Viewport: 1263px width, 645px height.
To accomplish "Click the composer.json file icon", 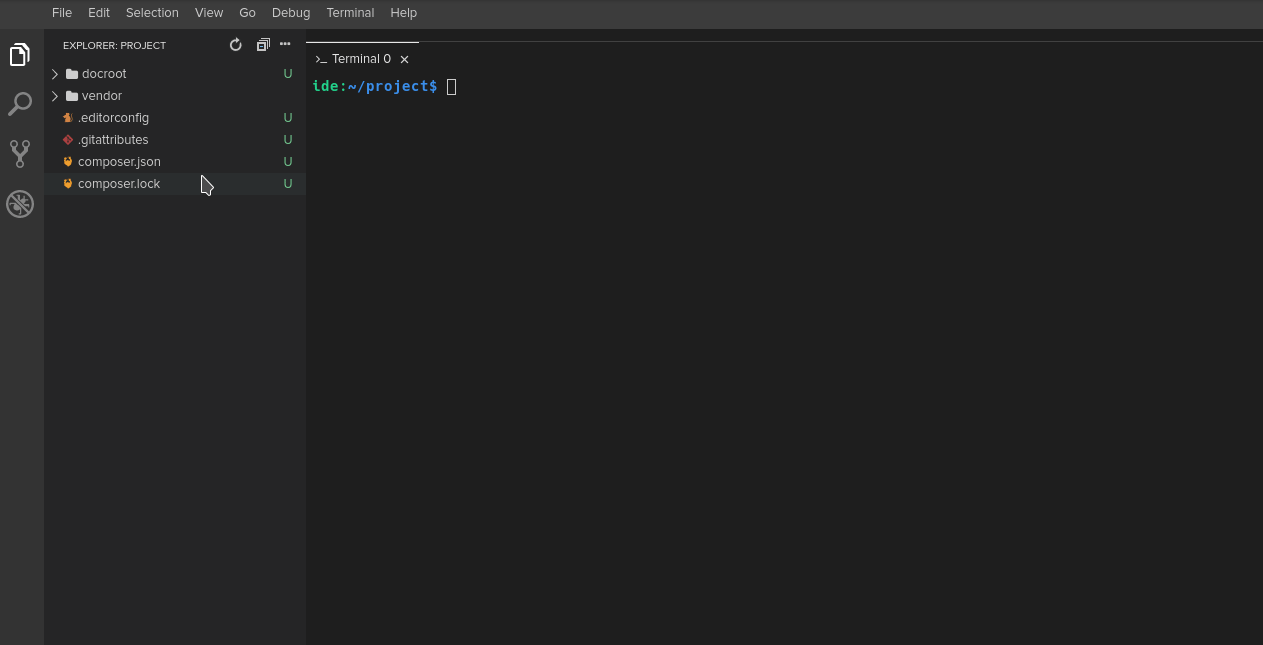I will coord(68,162).
